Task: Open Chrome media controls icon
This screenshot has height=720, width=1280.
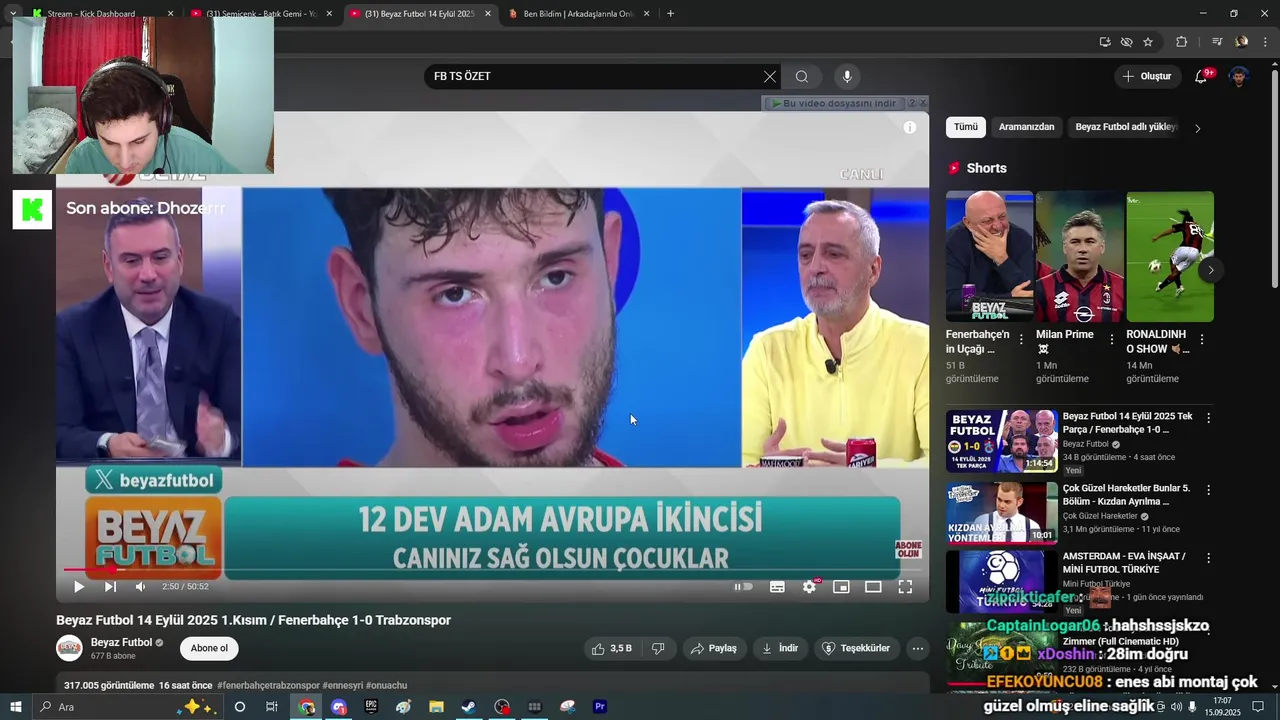Action: tap(1217, 42)
